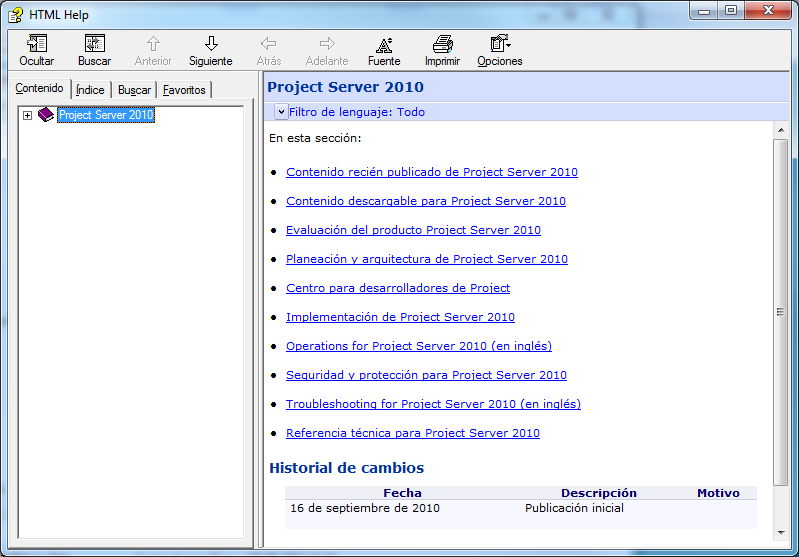
Task: Click the scroll up arrow in content pane
Action: tap(781, 130)
